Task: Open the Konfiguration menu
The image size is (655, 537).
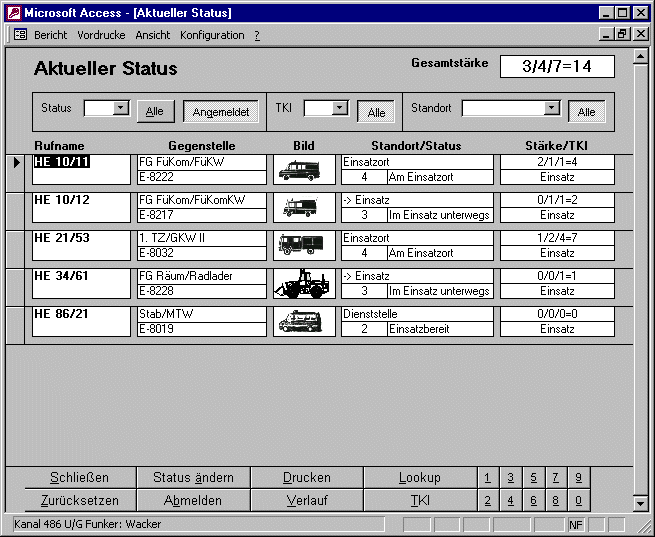Action: [212, 35]
